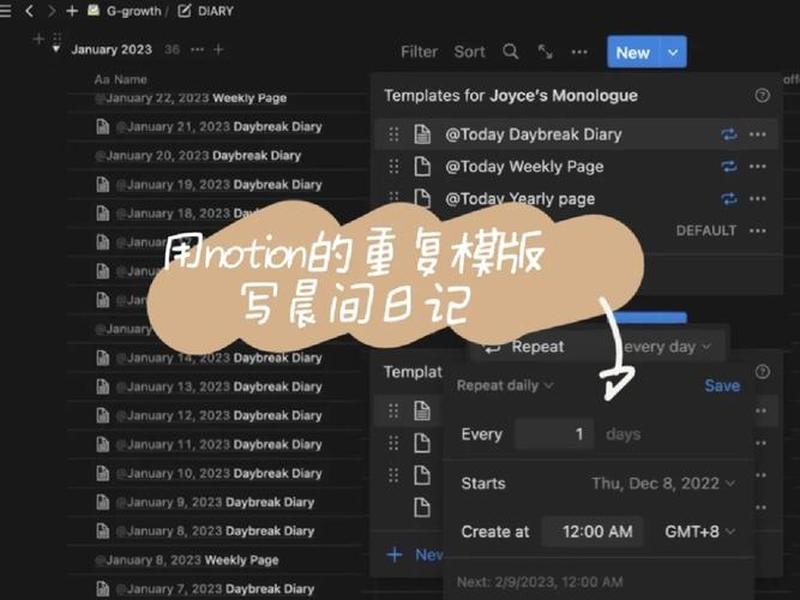800x600 pixels.
Task: Open database search magnifier
Action: (510, 51)
